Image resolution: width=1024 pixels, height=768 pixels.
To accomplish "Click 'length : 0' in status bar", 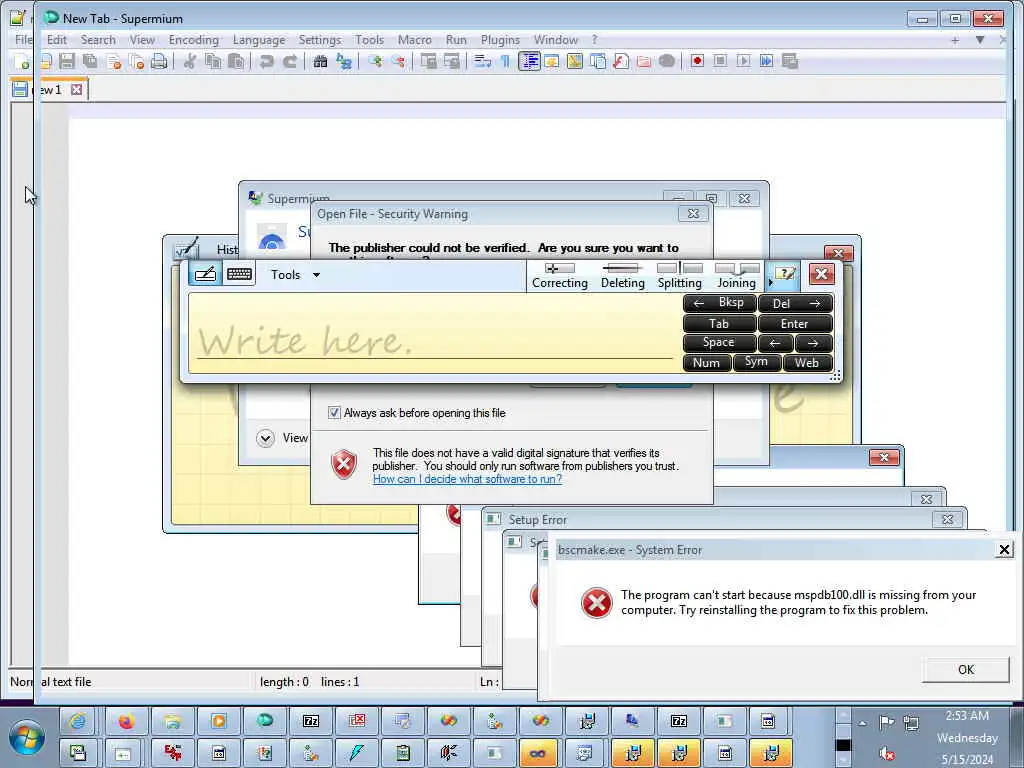I will (x=284, y=682).
